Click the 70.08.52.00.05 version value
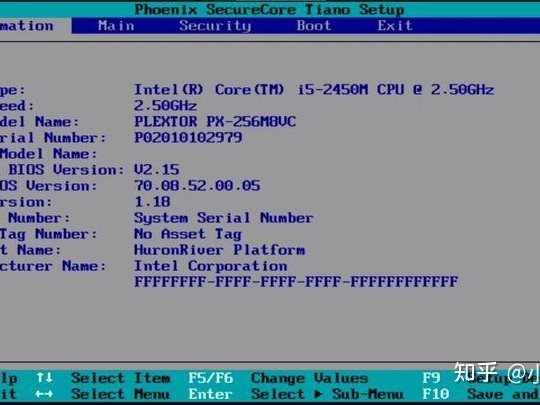Image resolution: width=540 pixels, height=405 pixels. 197,186
